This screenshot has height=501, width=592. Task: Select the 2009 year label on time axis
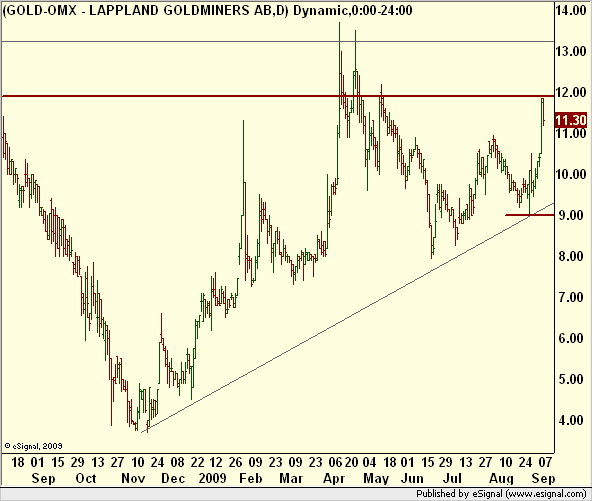(x=212, y=478)
